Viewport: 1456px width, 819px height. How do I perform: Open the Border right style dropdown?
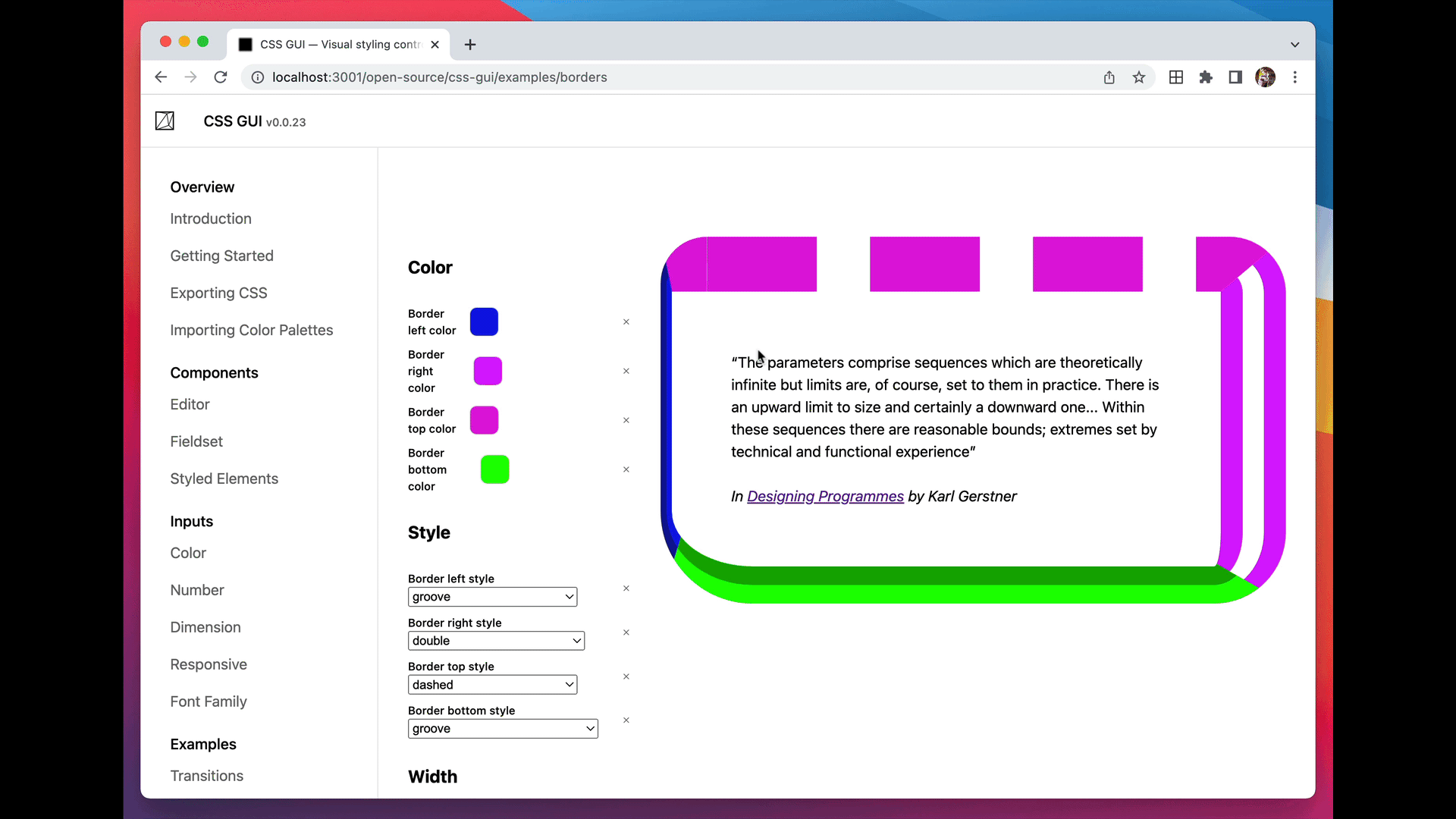click(x=496, y=641)
